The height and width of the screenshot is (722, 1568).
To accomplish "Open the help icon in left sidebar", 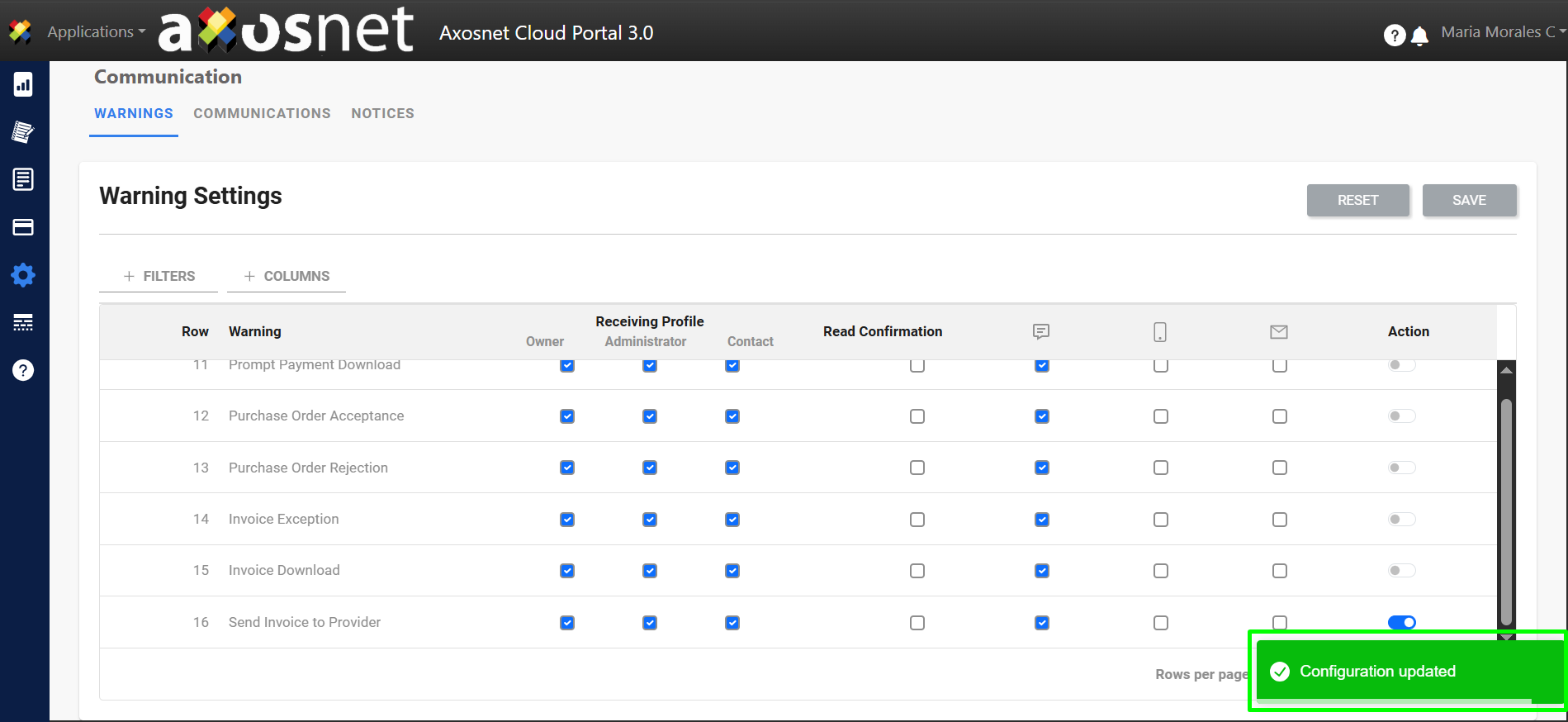I will tap(23, 370).
